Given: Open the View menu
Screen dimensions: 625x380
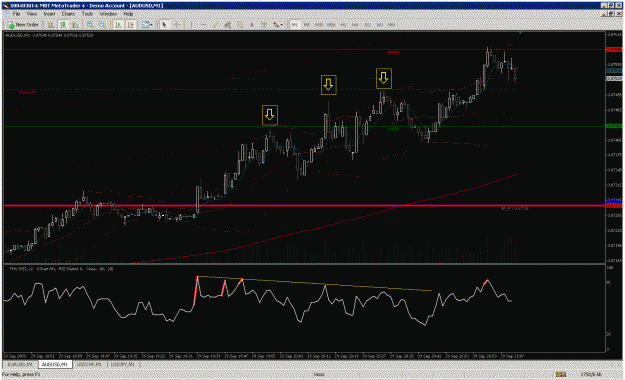Looking at the screenshot, I should tap(32, 14).
